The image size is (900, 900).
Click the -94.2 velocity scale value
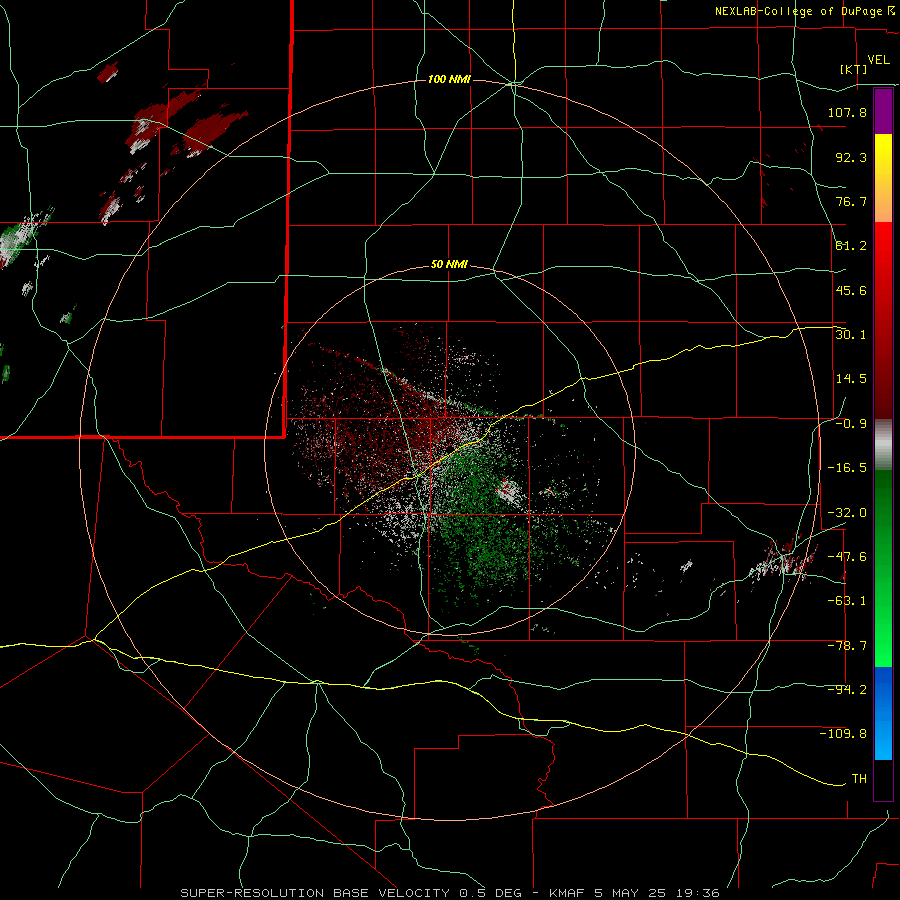tap(847, 689)
